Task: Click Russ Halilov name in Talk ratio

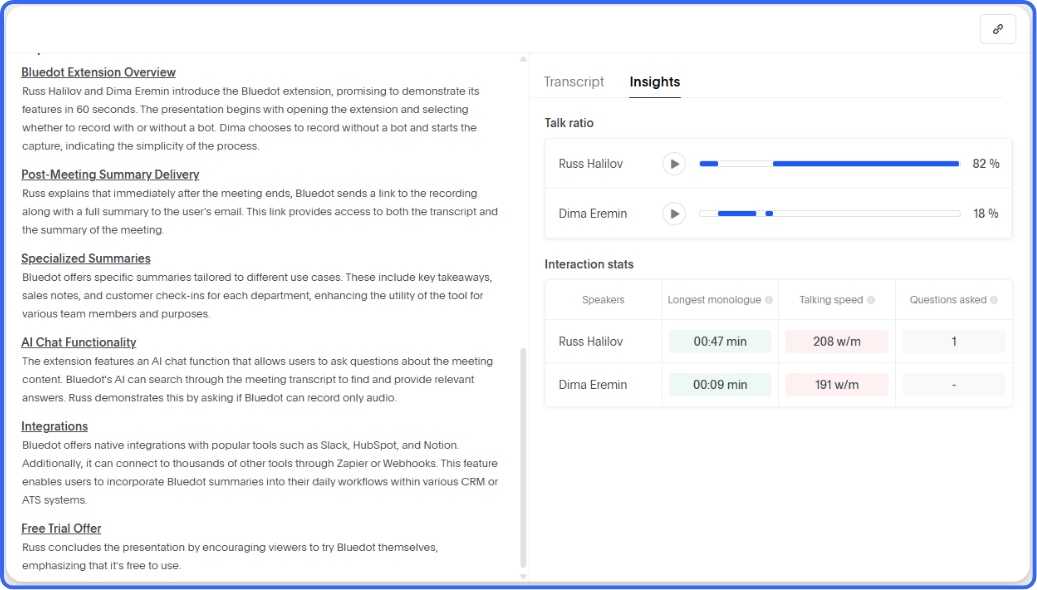Action: 591,164
